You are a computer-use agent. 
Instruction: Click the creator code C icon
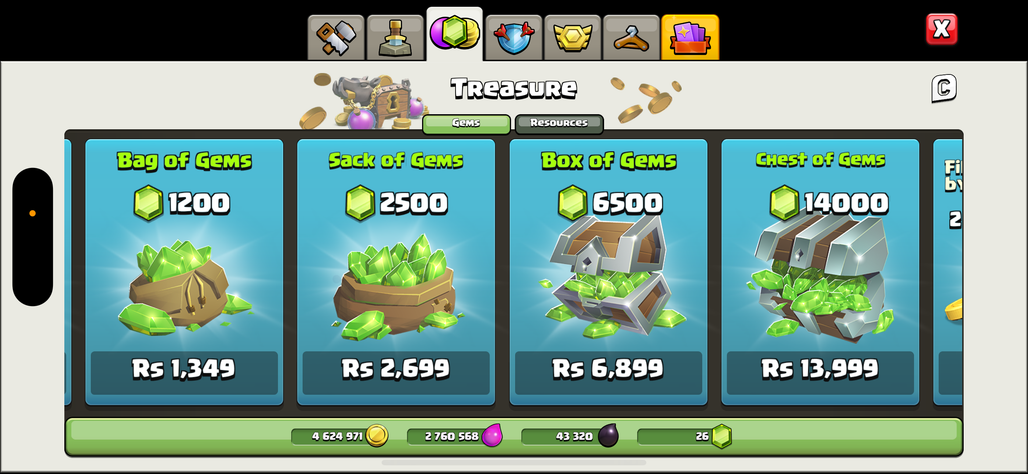click(x=943, y=89)
